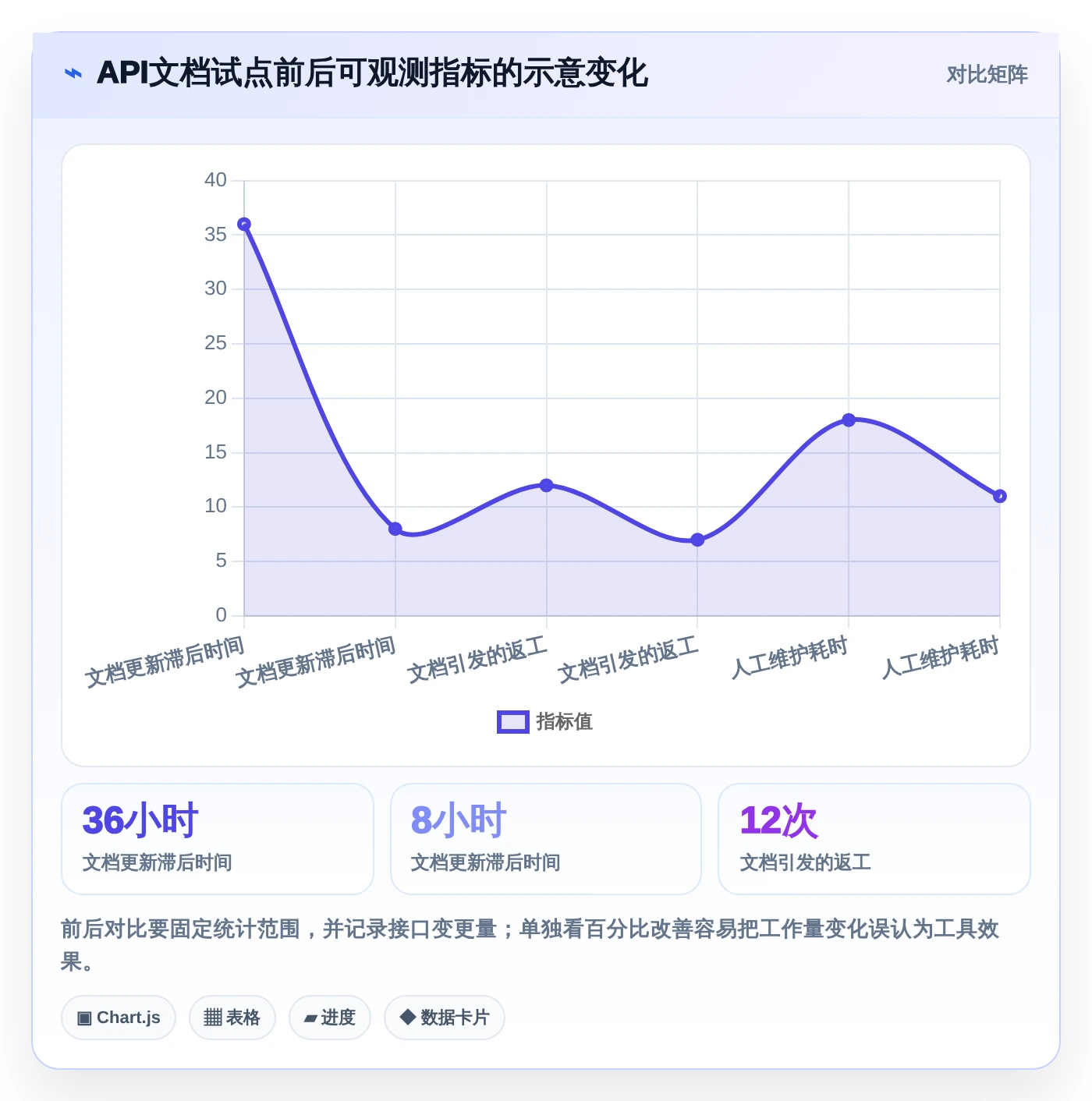Click the first x-axis label 文档更新滞后时间
The image size is (1092, 1101).
tap(165, 661)
